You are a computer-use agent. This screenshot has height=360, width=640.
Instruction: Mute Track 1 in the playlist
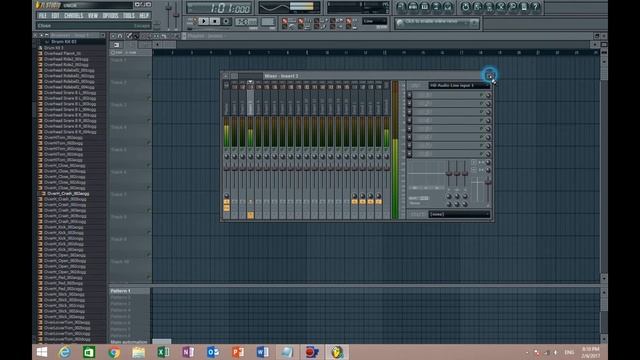[x=148, y=76]
